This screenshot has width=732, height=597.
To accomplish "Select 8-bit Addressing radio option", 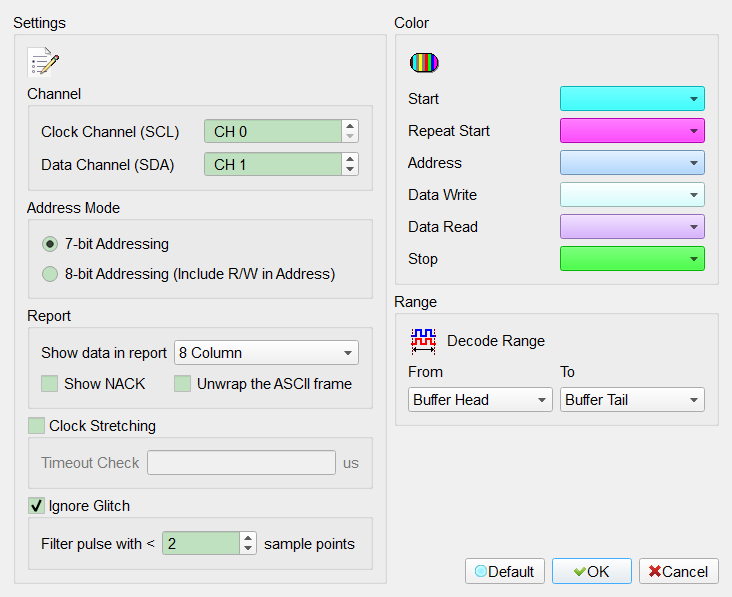I will (50, 274).
